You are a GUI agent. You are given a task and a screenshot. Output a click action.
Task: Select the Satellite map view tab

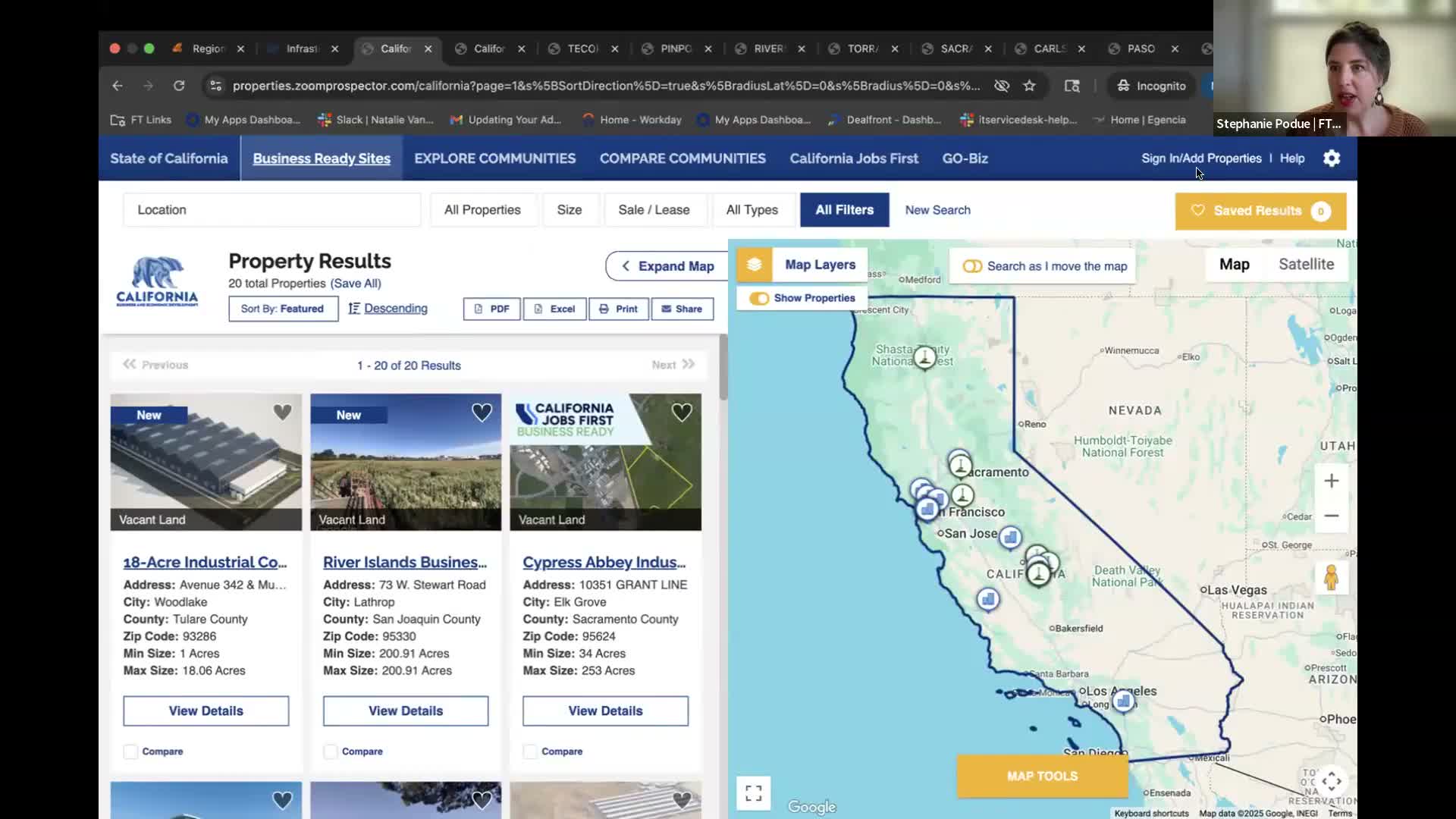[1307, 264]
